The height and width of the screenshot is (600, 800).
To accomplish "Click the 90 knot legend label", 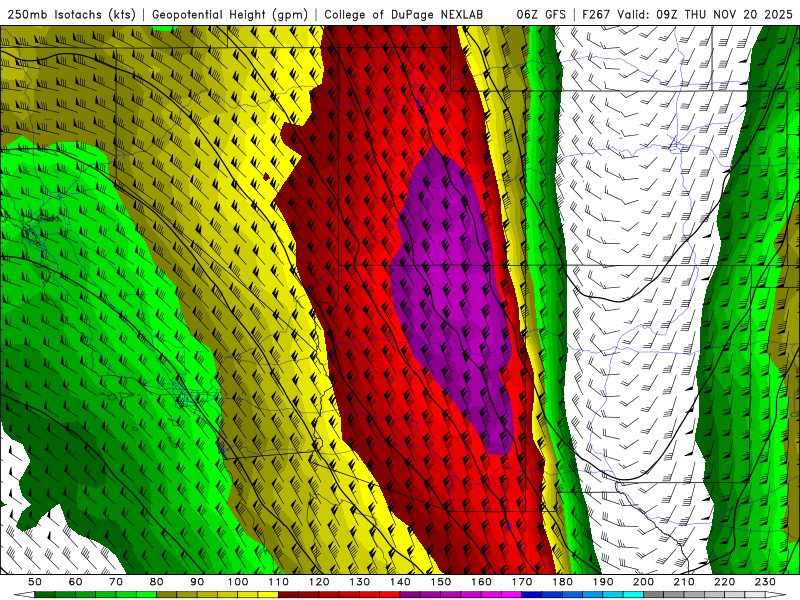I will (197, 582).
